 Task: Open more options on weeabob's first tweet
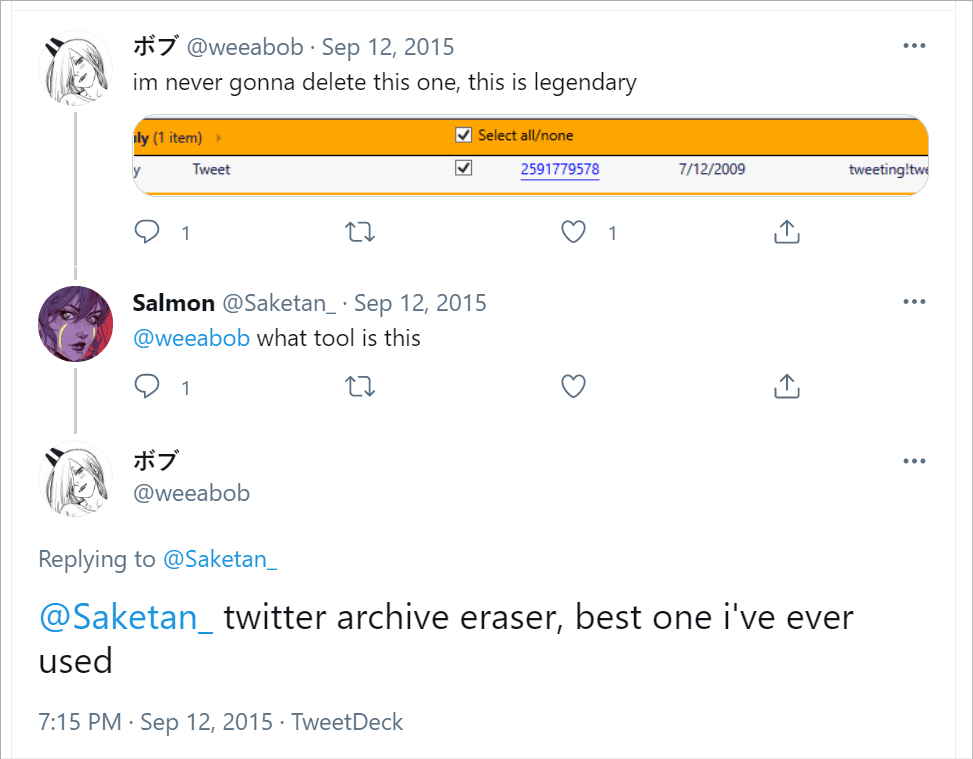(x=914, y=44)
